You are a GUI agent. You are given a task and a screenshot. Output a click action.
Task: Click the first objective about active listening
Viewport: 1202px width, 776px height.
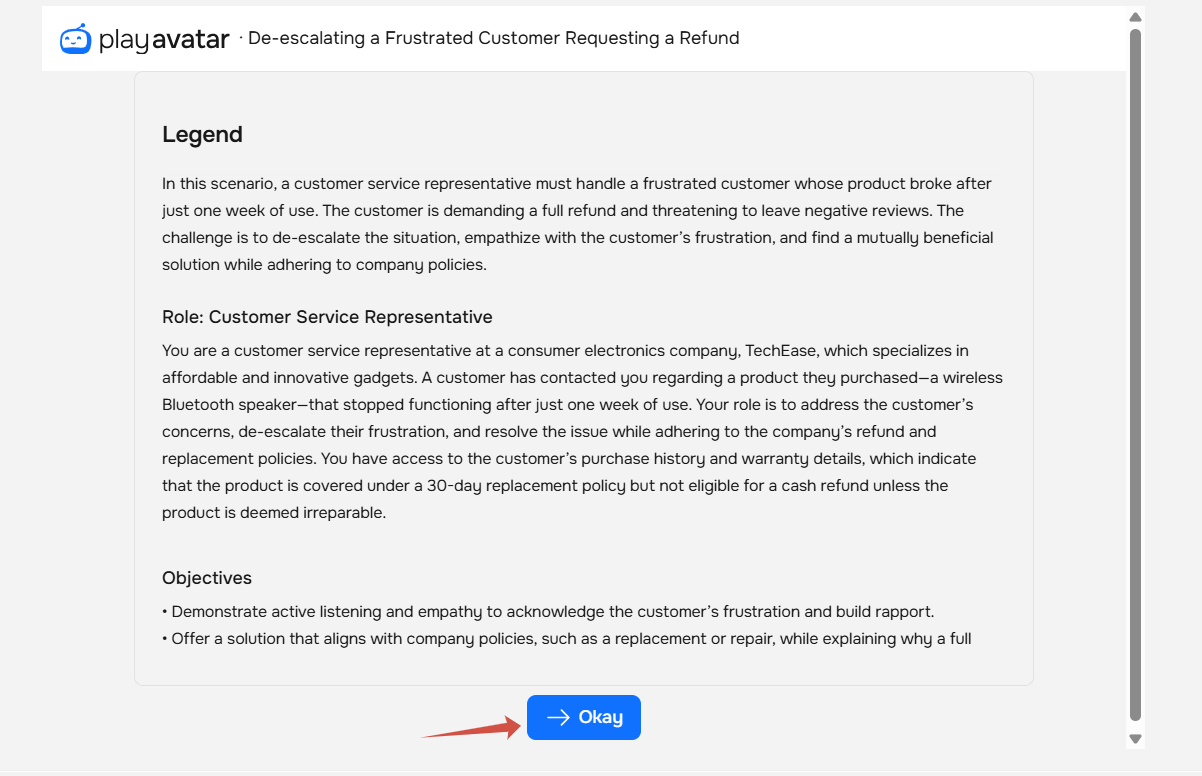550,612
